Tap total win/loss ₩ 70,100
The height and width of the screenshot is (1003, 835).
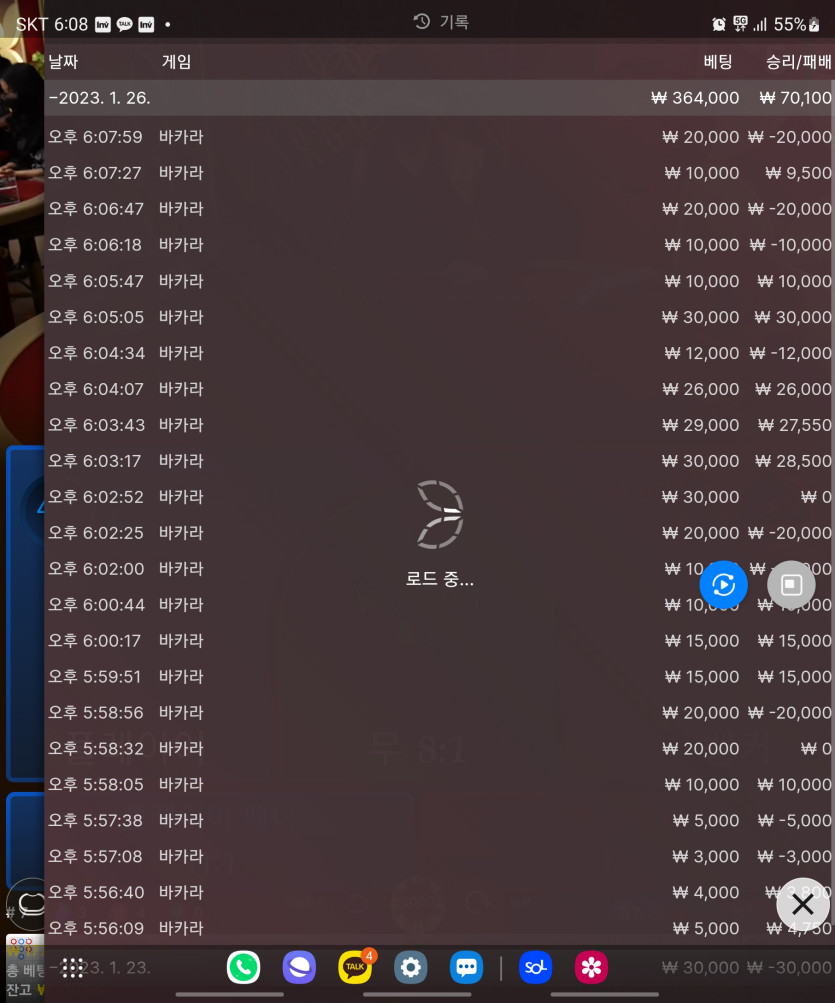point(795,98)
